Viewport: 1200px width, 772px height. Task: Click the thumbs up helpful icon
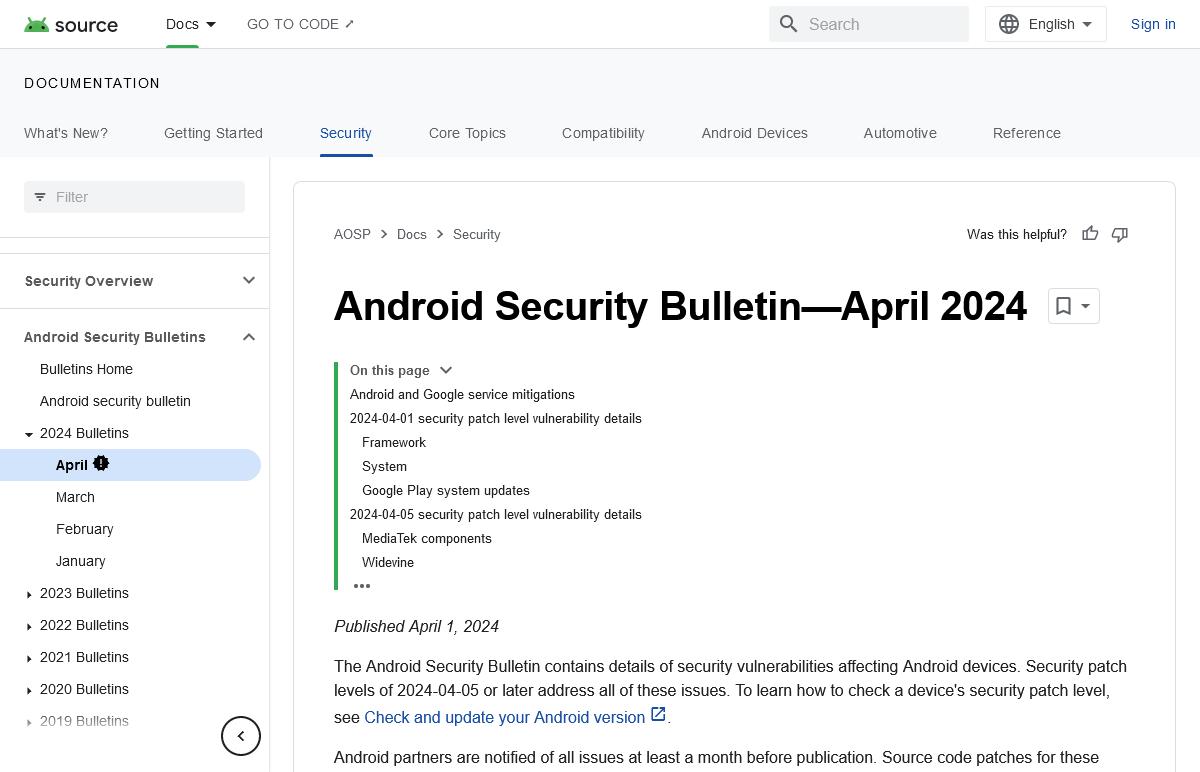[x=1090, y=234]
